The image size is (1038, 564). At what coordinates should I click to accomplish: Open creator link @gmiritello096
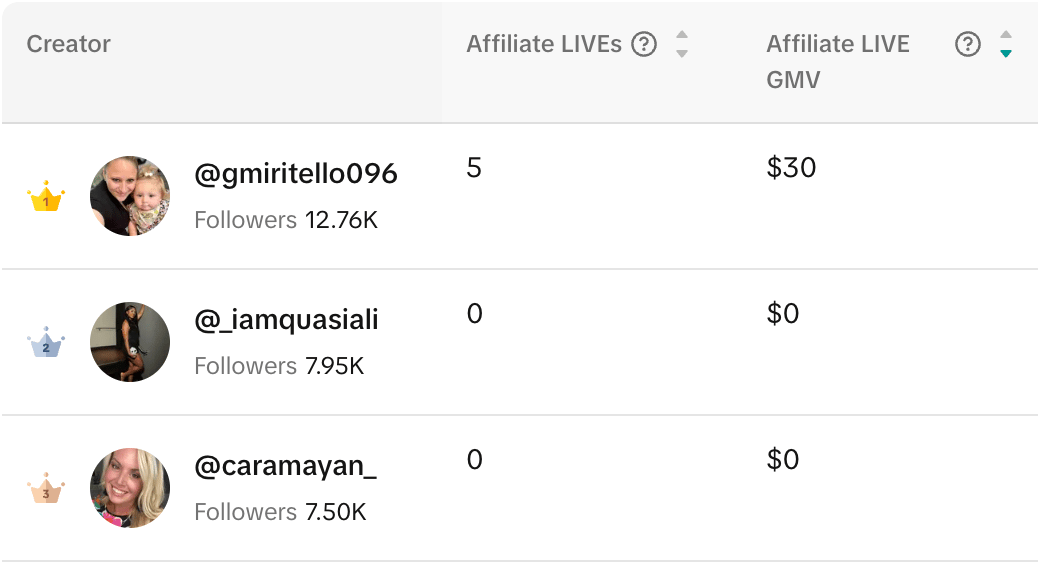point(296,173)
